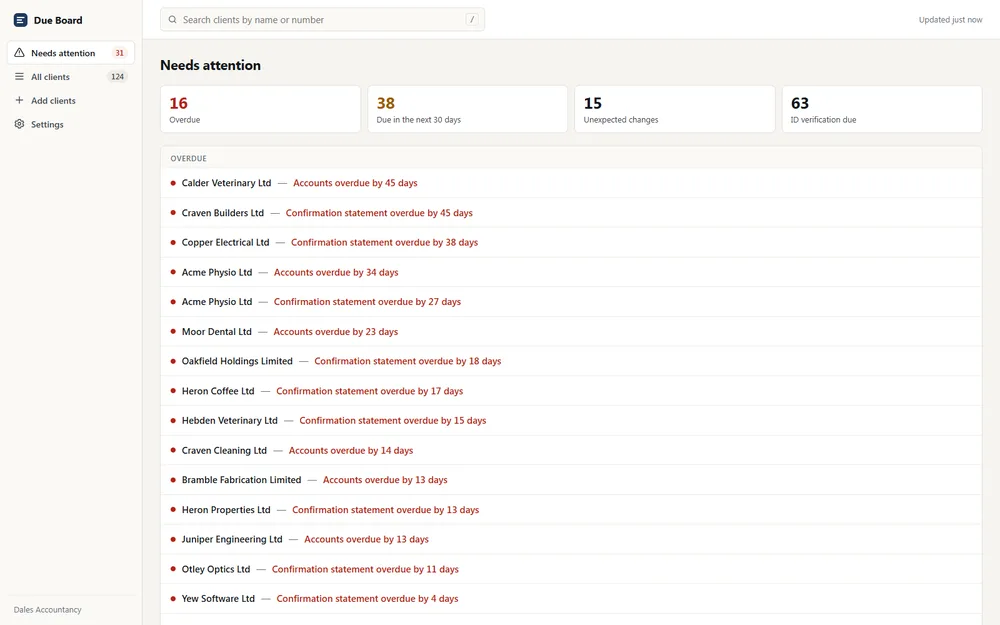Select Heron Coffee Ltd row
This screenshot has width=1000, height=625.
point(571,391)
